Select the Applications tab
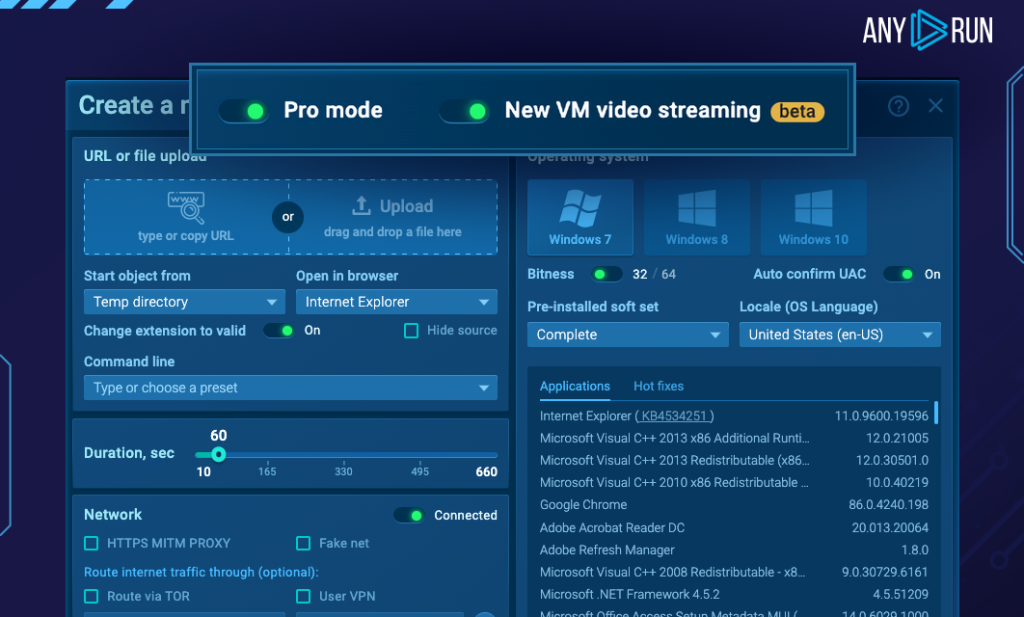The image size is (1024, 617). [574, 386]
